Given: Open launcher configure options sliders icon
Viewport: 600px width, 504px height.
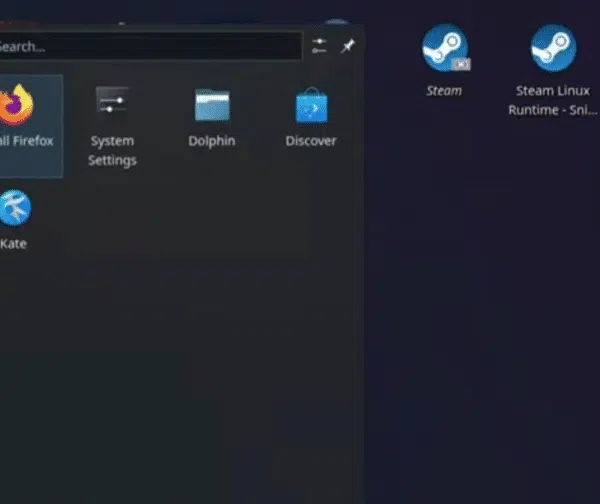Looking at the screenshot, I should [319, 46].
